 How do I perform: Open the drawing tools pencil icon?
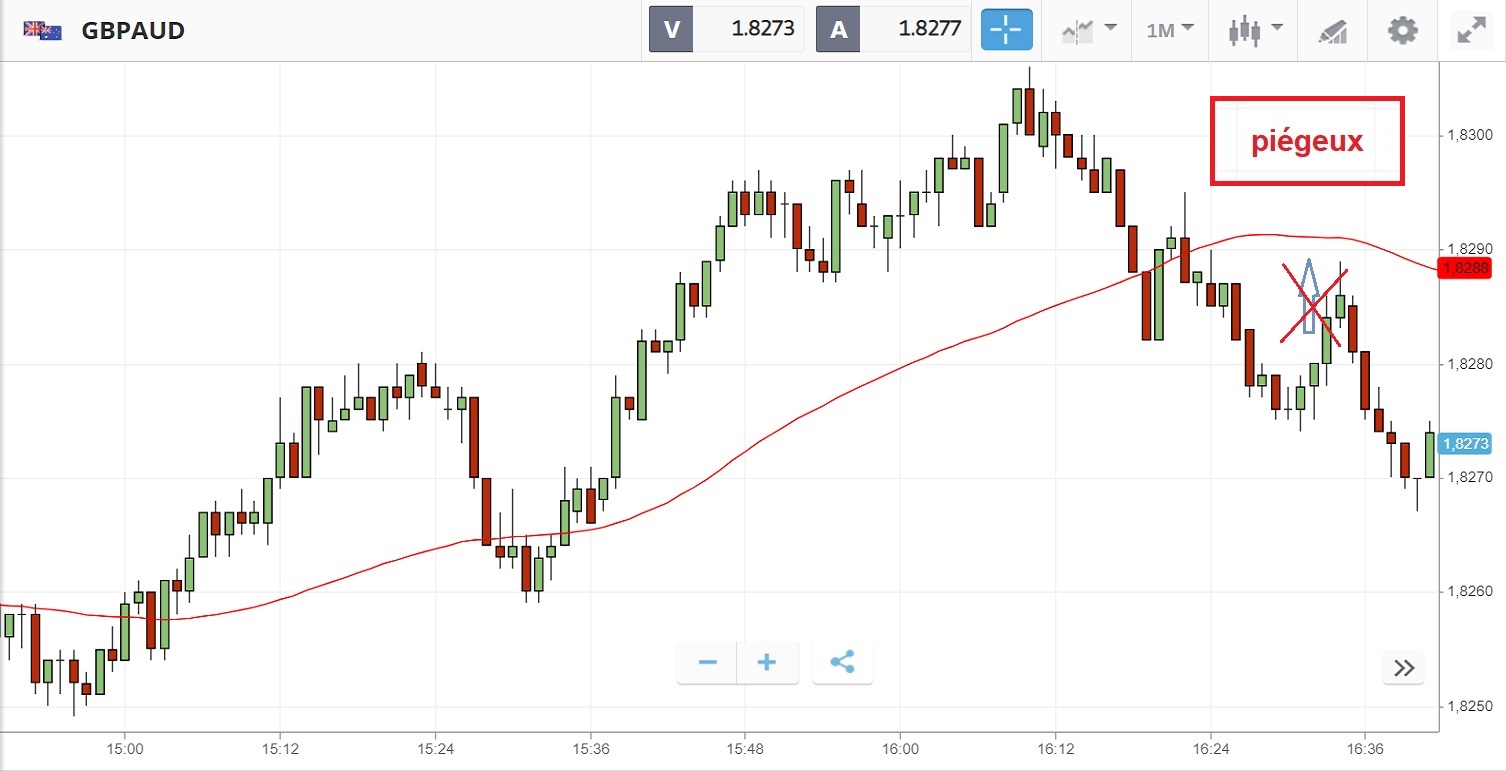[1333, 30]
